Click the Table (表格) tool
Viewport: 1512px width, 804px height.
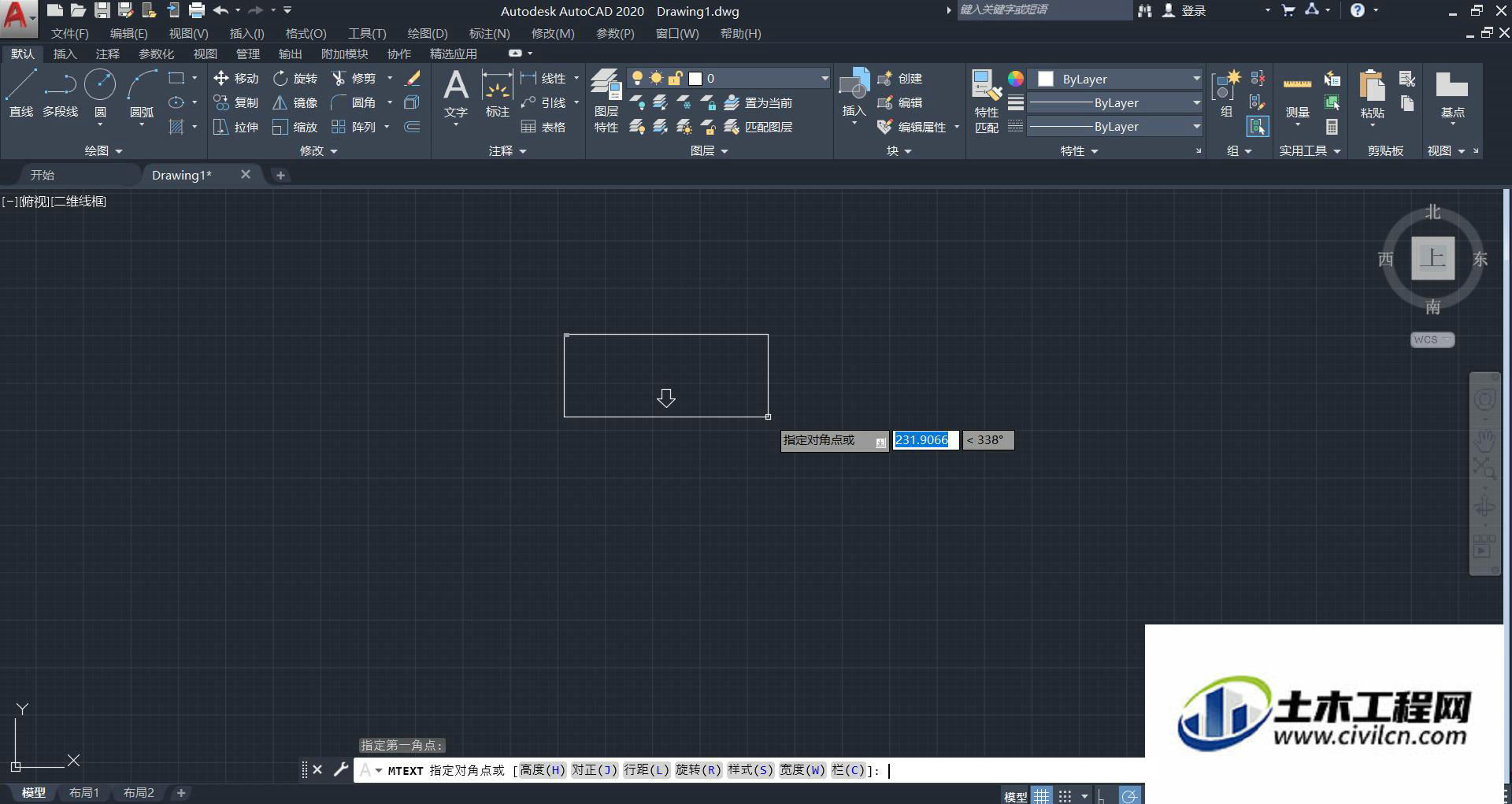click(543, 127)
